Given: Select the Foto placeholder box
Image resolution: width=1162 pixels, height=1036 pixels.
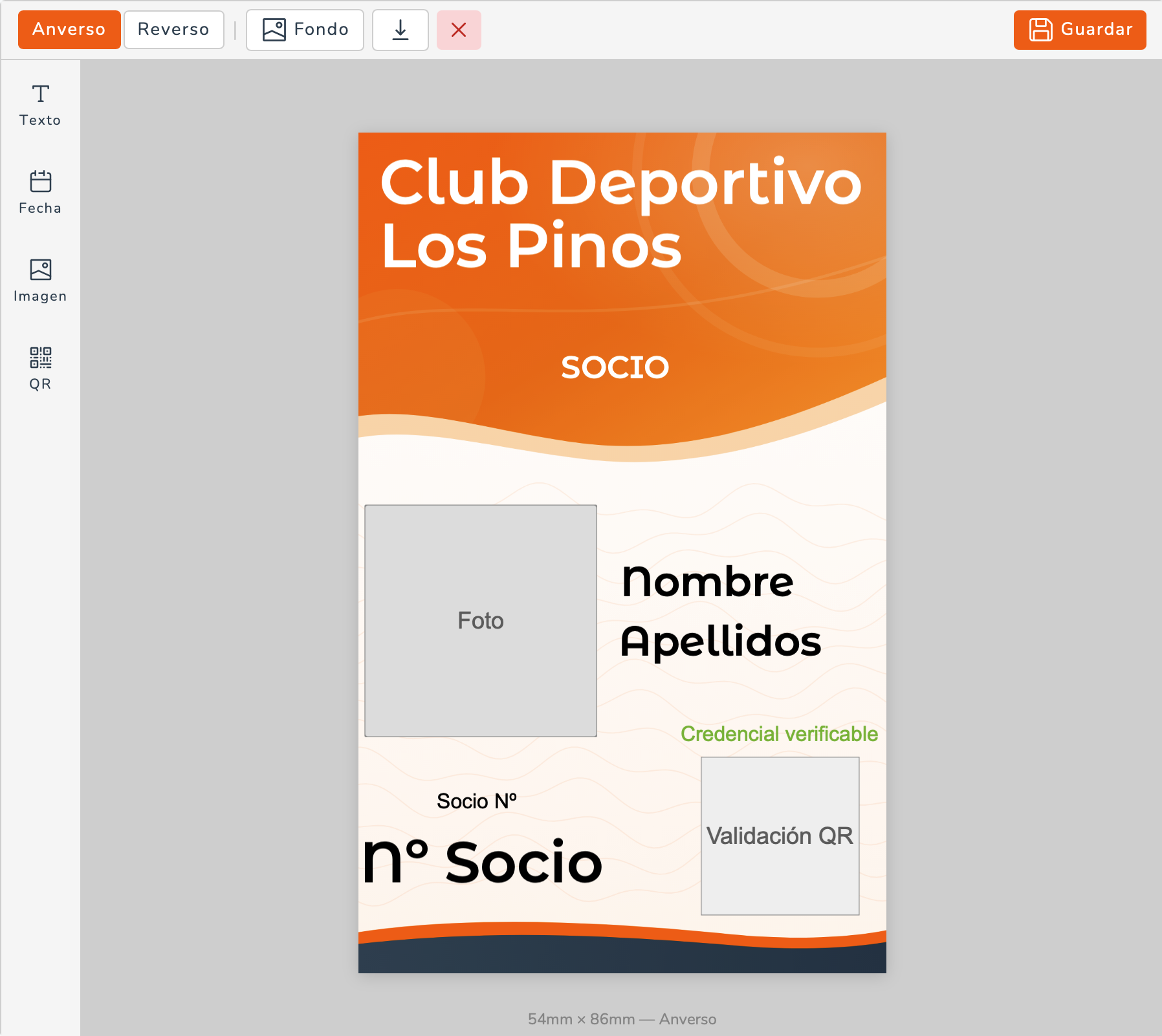Looking at the screenshot, I should pyautogui.click(x=481, y=621).
